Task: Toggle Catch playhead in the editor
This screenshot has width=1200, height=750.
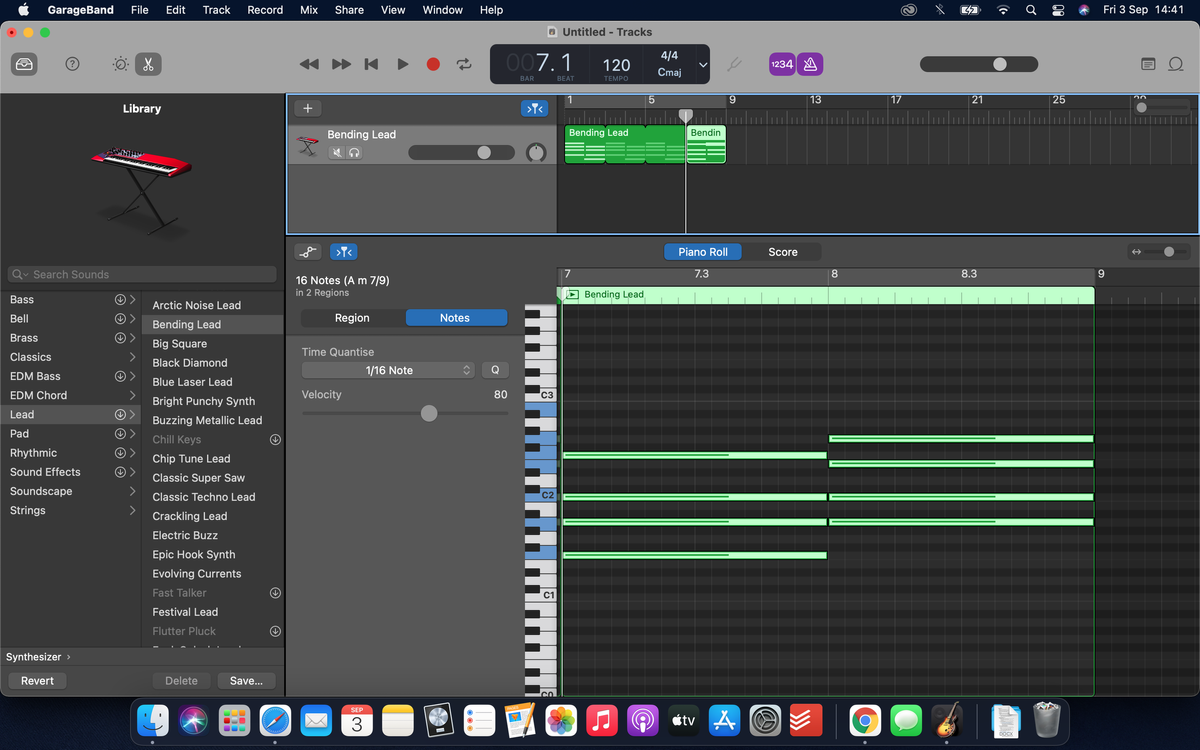Action: coord(343,251)
